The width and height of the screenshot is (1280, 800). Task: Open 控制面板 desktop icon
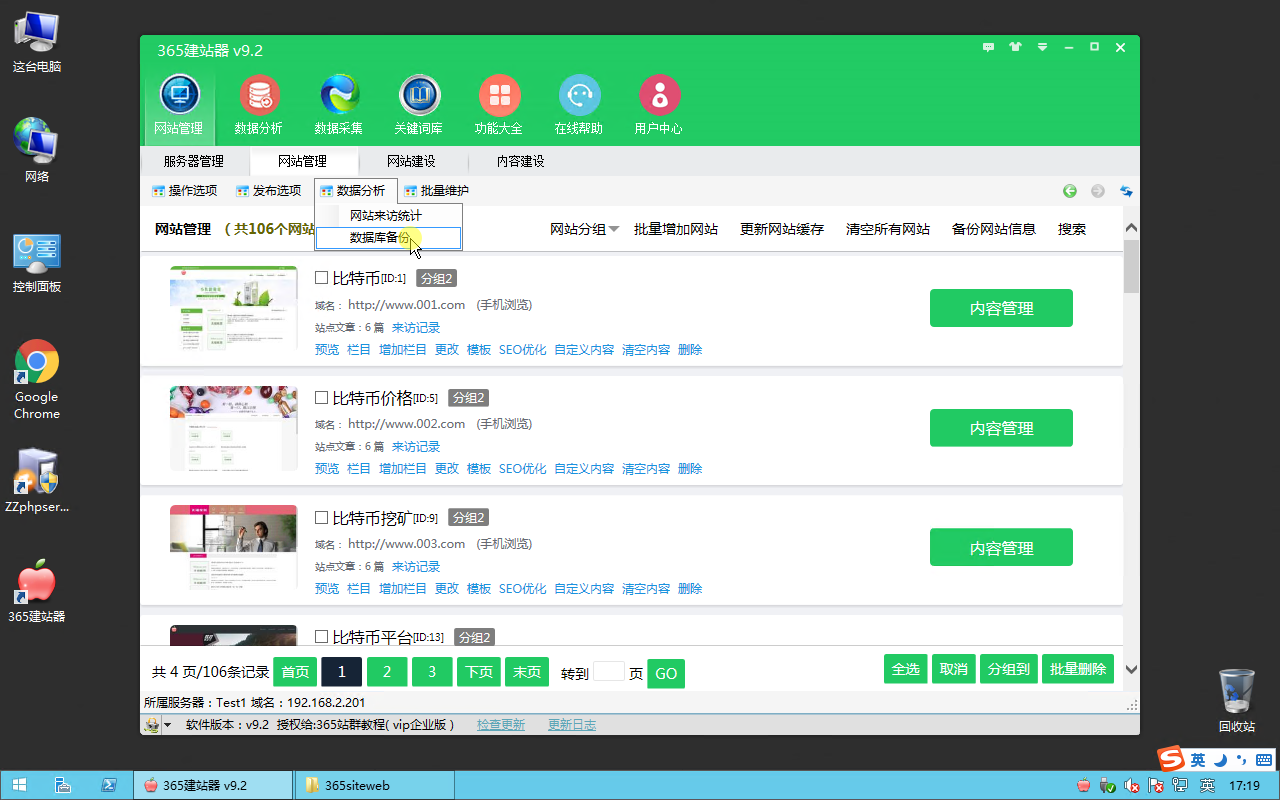tap(37, 262)
